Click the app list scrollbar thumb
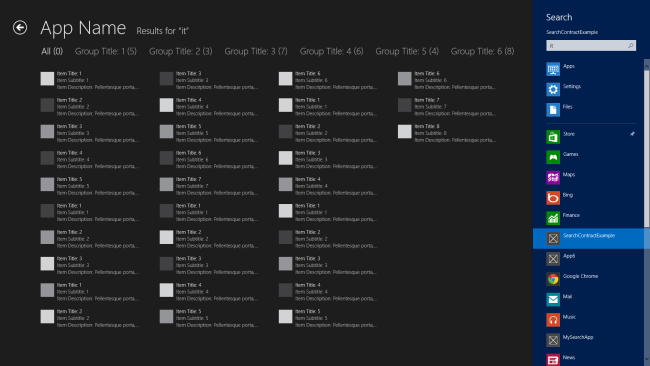Screen dimensions: 650x366 [x=647, y=148]
